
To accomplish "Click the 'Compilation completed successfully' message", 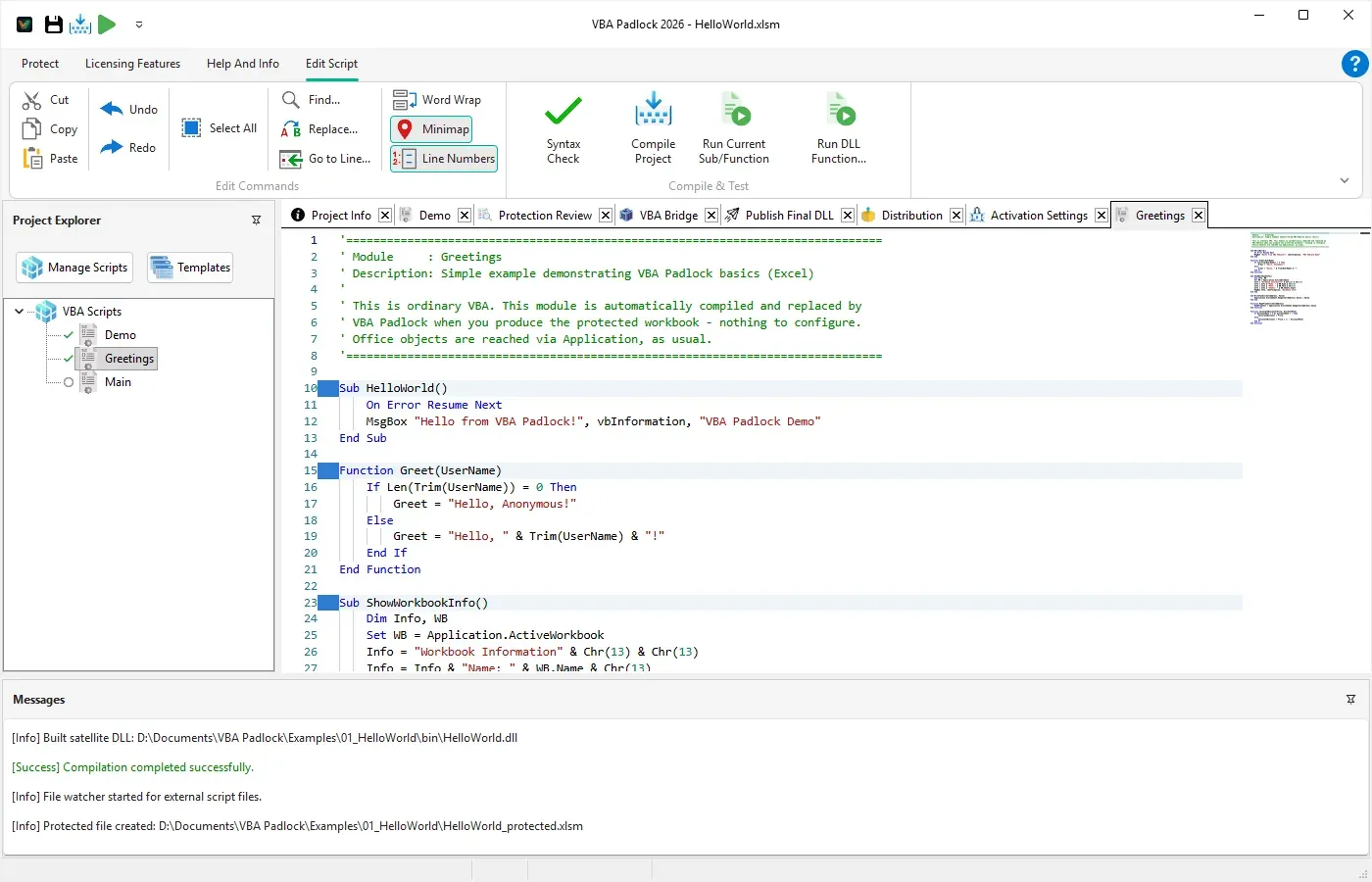I will (x=133, y=767).
